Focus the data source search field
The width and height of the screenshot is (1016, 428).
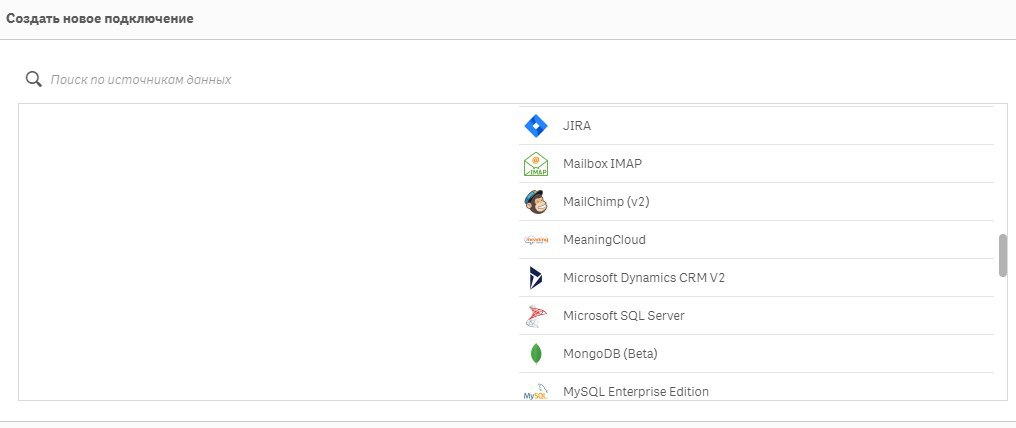(x=515, y=80)
